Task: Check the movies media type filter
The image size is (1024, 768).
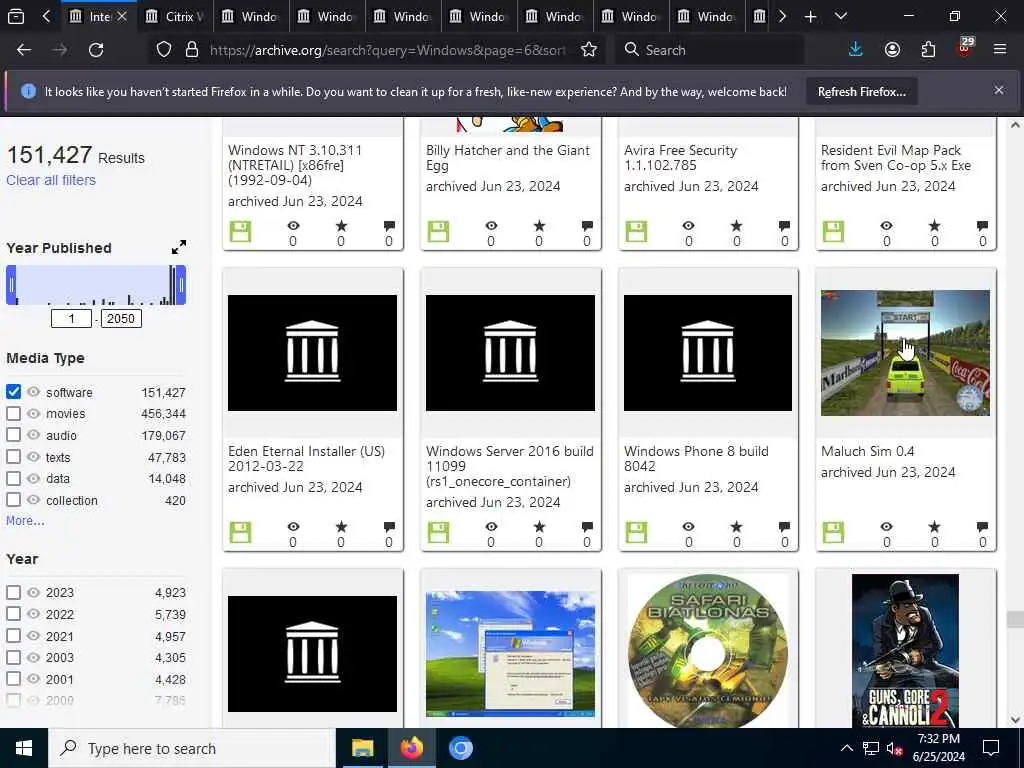Action: (13, 413)
